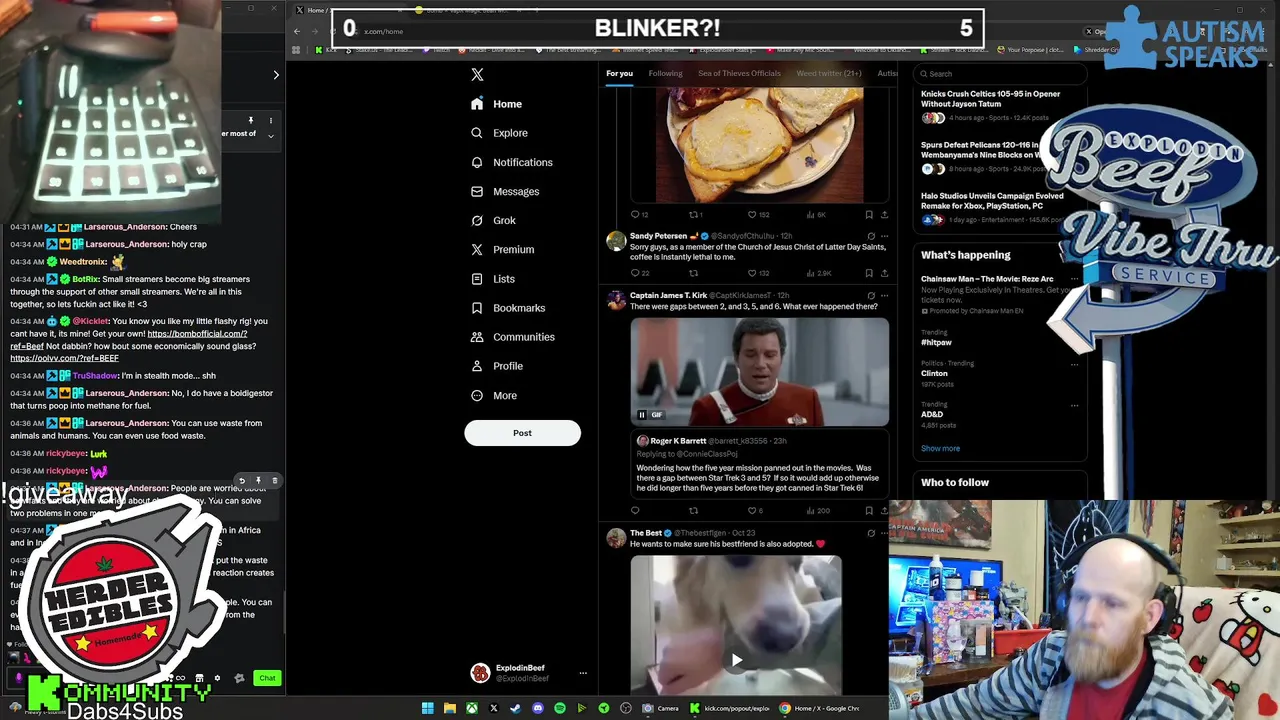Screen dimensions: 1280x720
Task: Collapse the Kick chat panel arrow
Action: 276,75
